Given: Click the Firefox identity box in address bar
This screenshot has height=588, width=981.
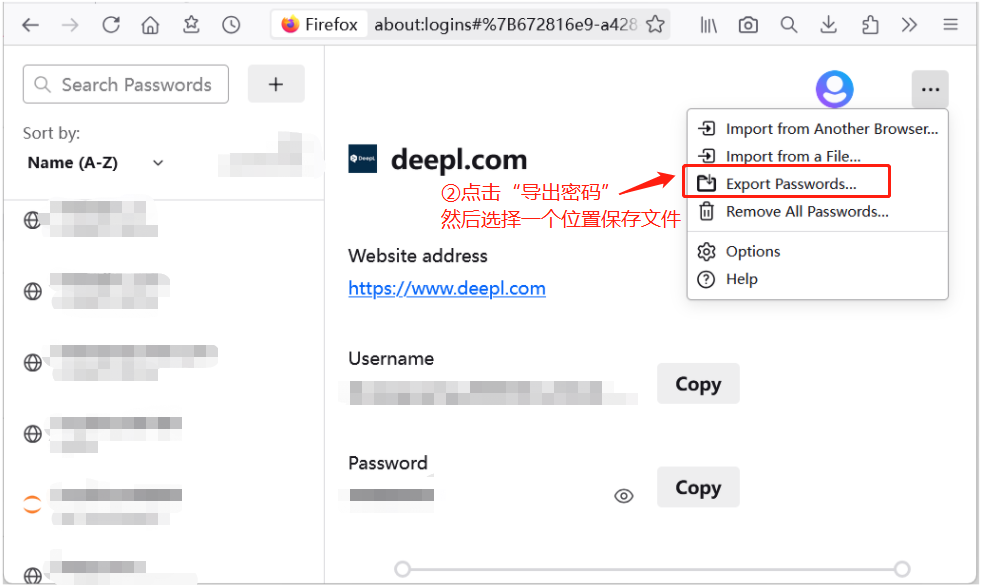Looking at the screenshot, I should [x=320, y=24].
